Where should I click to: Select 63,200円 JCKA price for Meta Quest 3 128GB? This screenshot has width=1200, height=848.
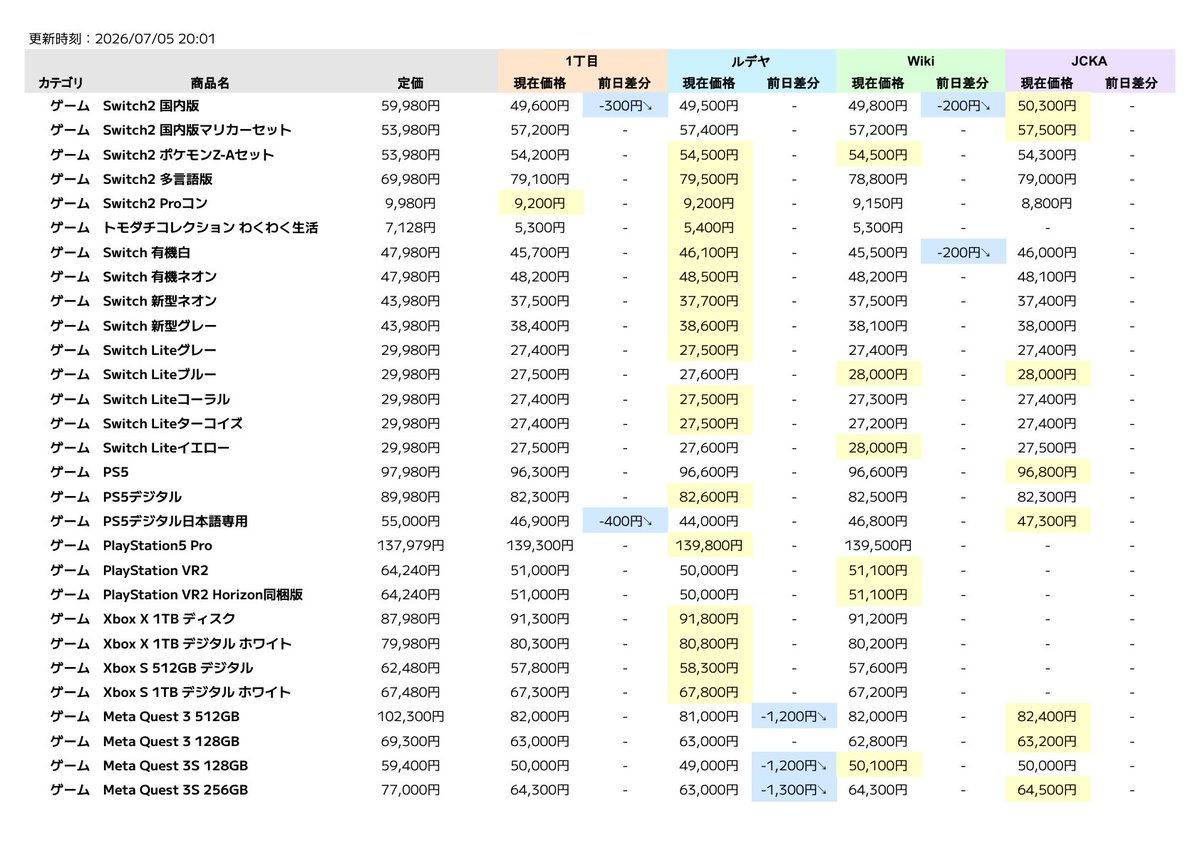[x=1048, y=741]
